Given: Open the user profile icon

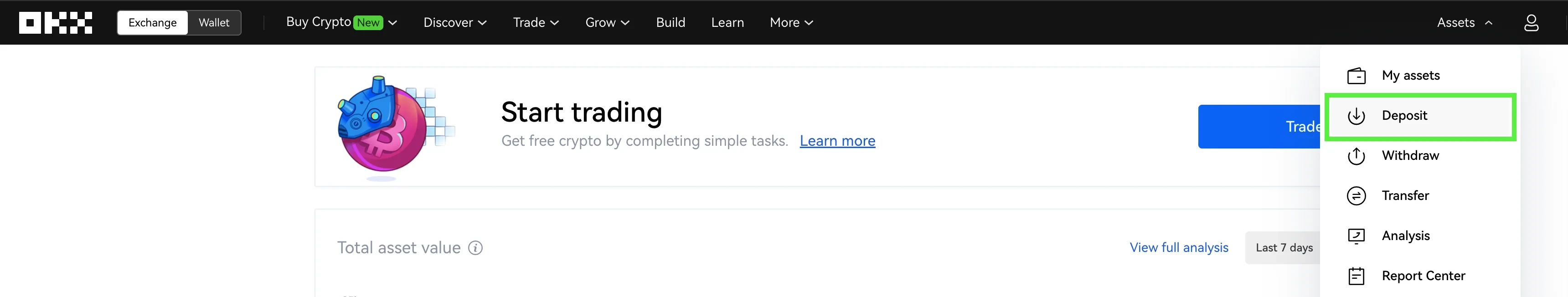Looking at the screenshot, I should [1531, 22].
